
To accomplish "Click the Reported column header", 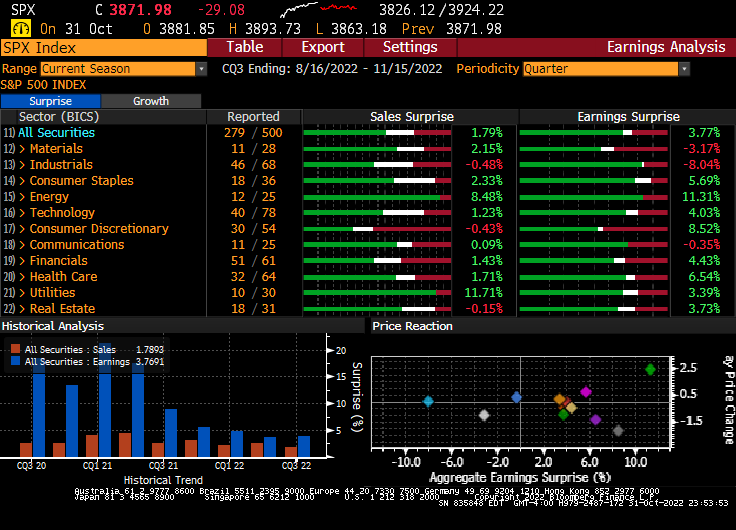I will pyautogui.click(x=253, y=116).
